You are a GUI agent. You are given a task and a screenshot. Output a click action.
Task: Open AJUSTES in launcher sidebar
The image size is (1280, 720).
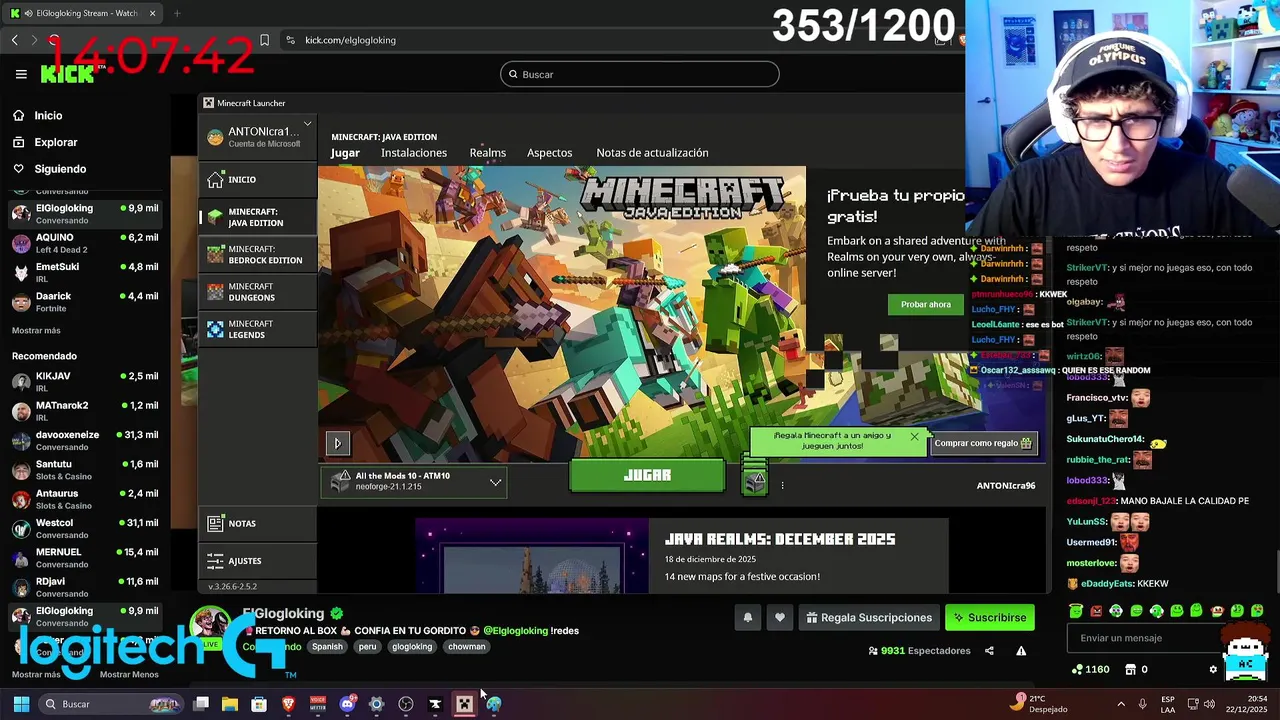click(x=258, y=561)
